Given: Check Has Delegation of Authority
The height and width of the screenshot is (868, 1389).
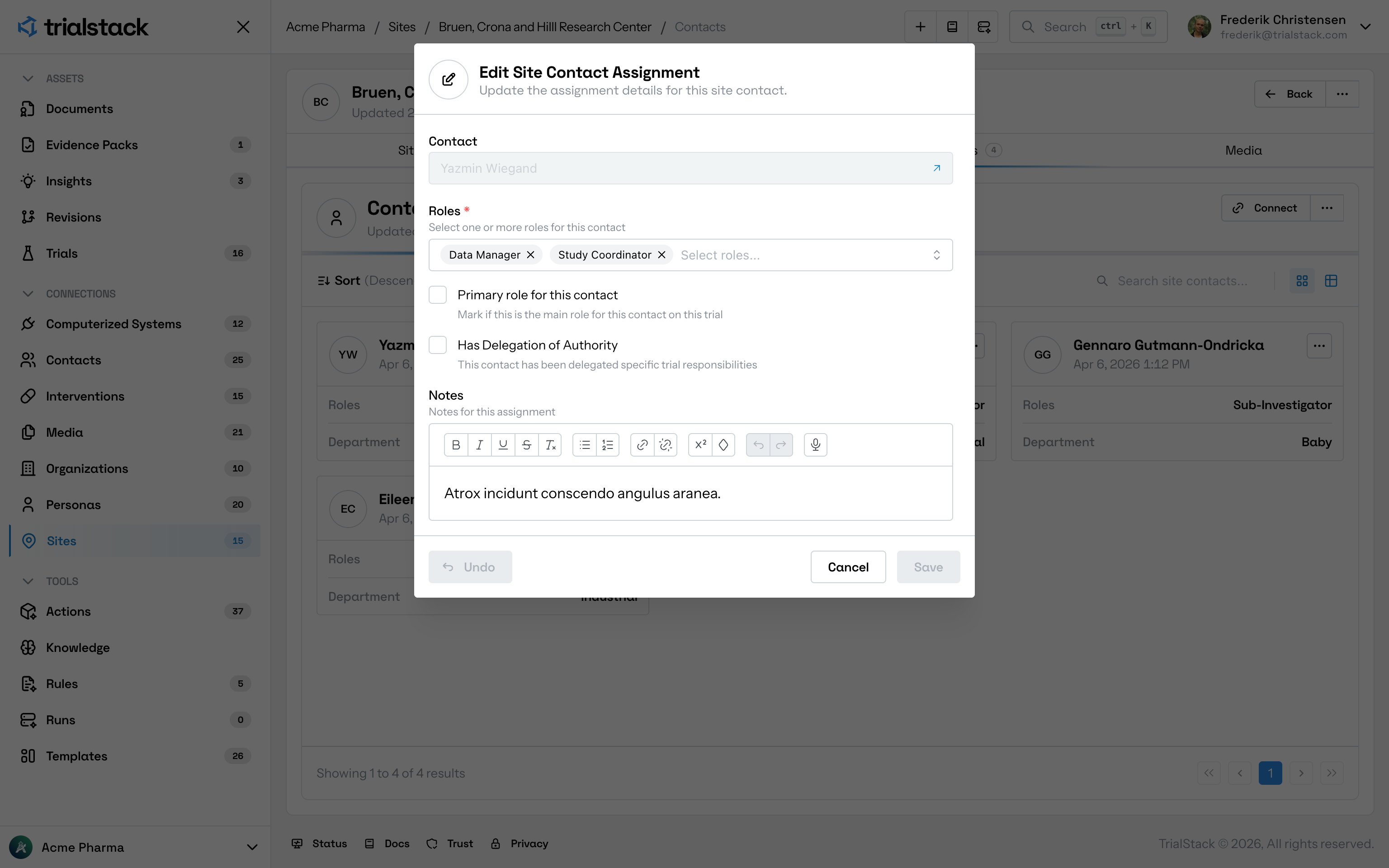Looking at the screenshot, I should click(438, 345).
